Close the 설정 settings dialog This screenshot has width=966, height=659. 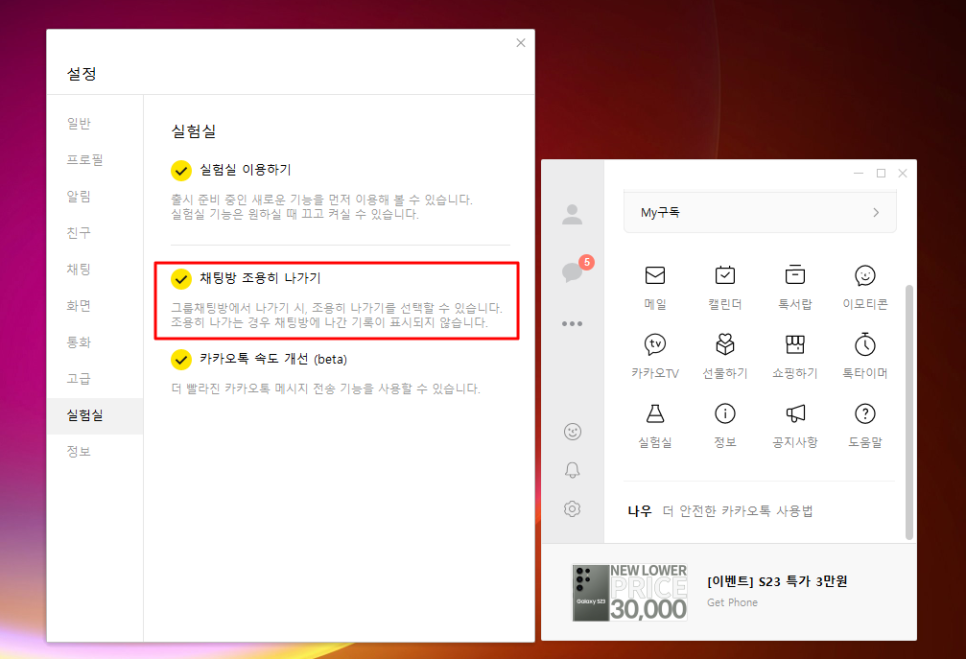521,42
